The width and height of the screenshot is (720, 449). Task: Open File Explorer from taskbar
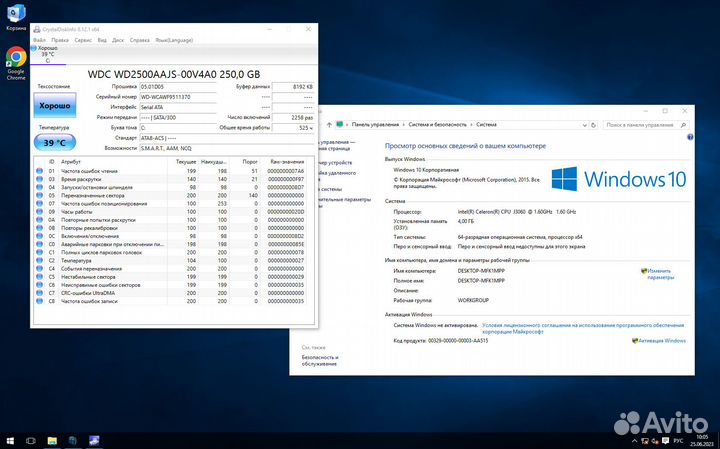tap(52, 441)
